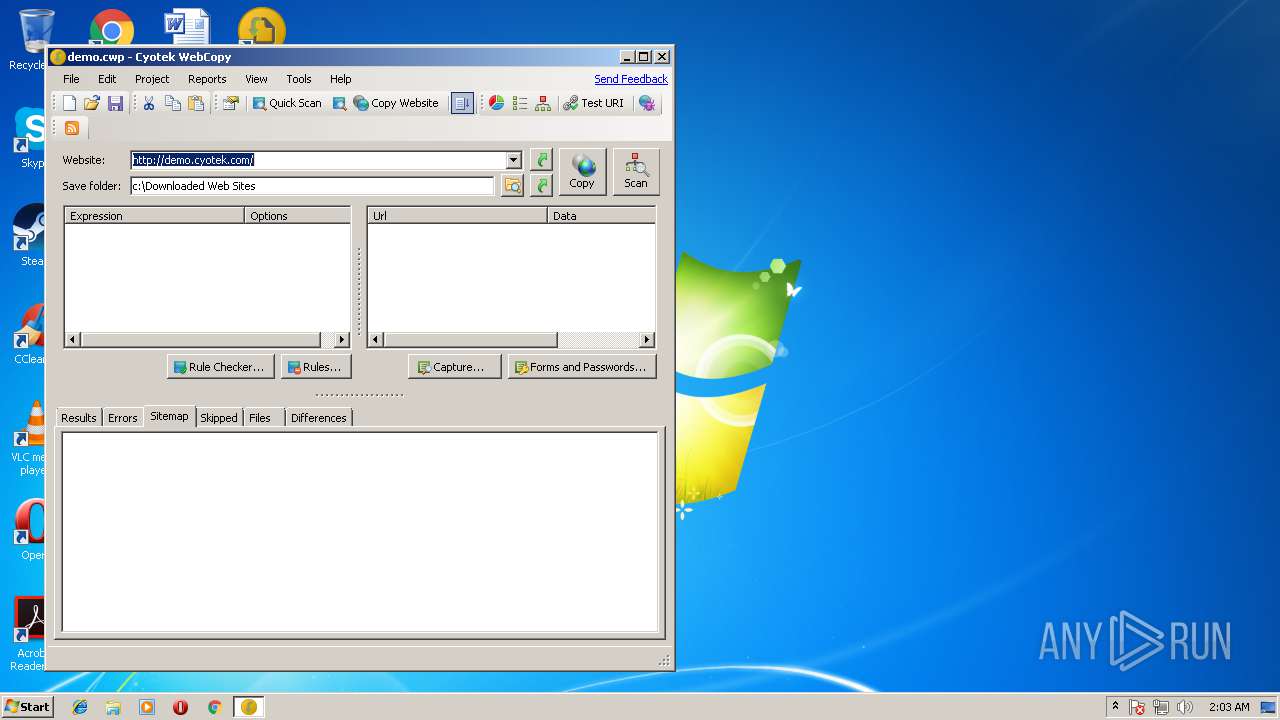Open the File menu

point(72,79)
